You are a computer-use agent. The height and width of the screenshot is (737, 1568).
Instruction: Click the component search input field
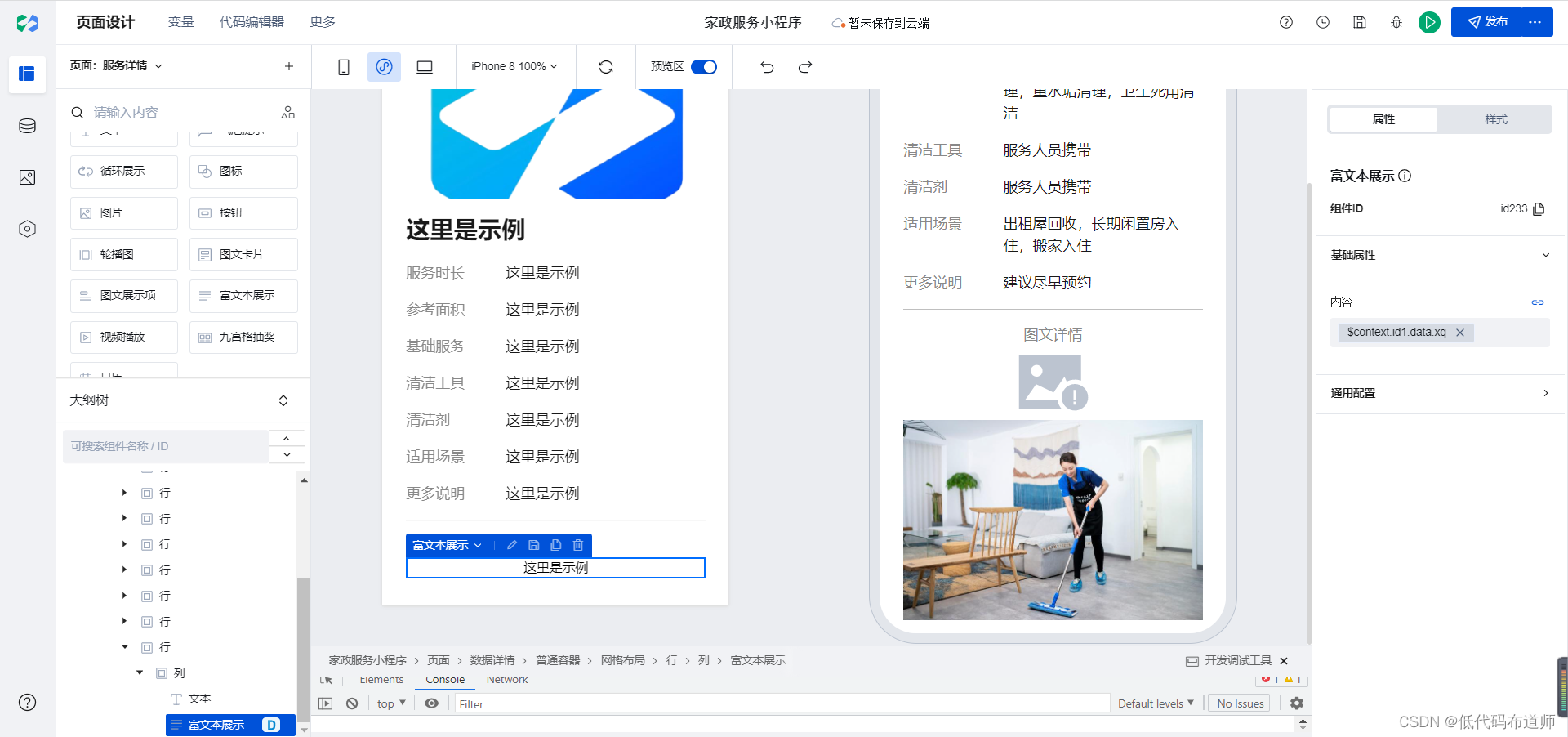coord(180,113)
